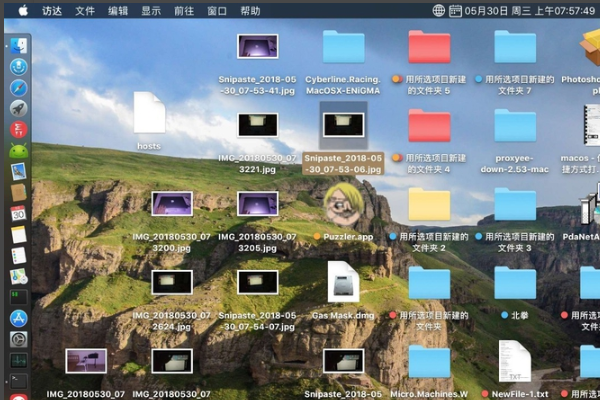Open the Apple menu
600x400 pixels.
[23, 11]
